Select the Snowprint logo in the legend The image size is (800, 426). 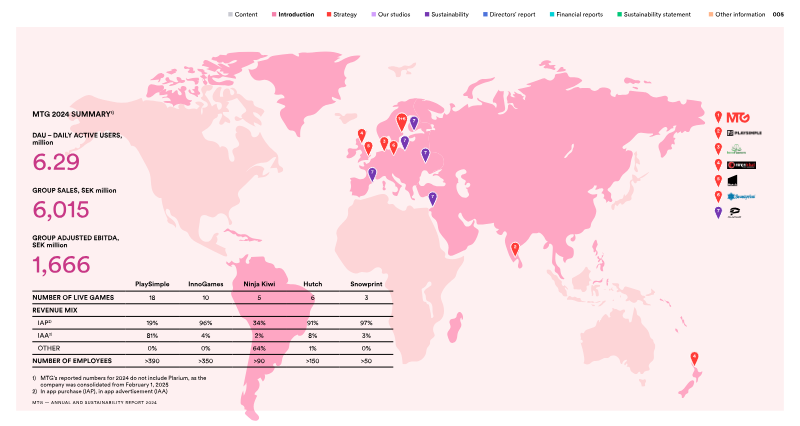click(x=740, y=197)
